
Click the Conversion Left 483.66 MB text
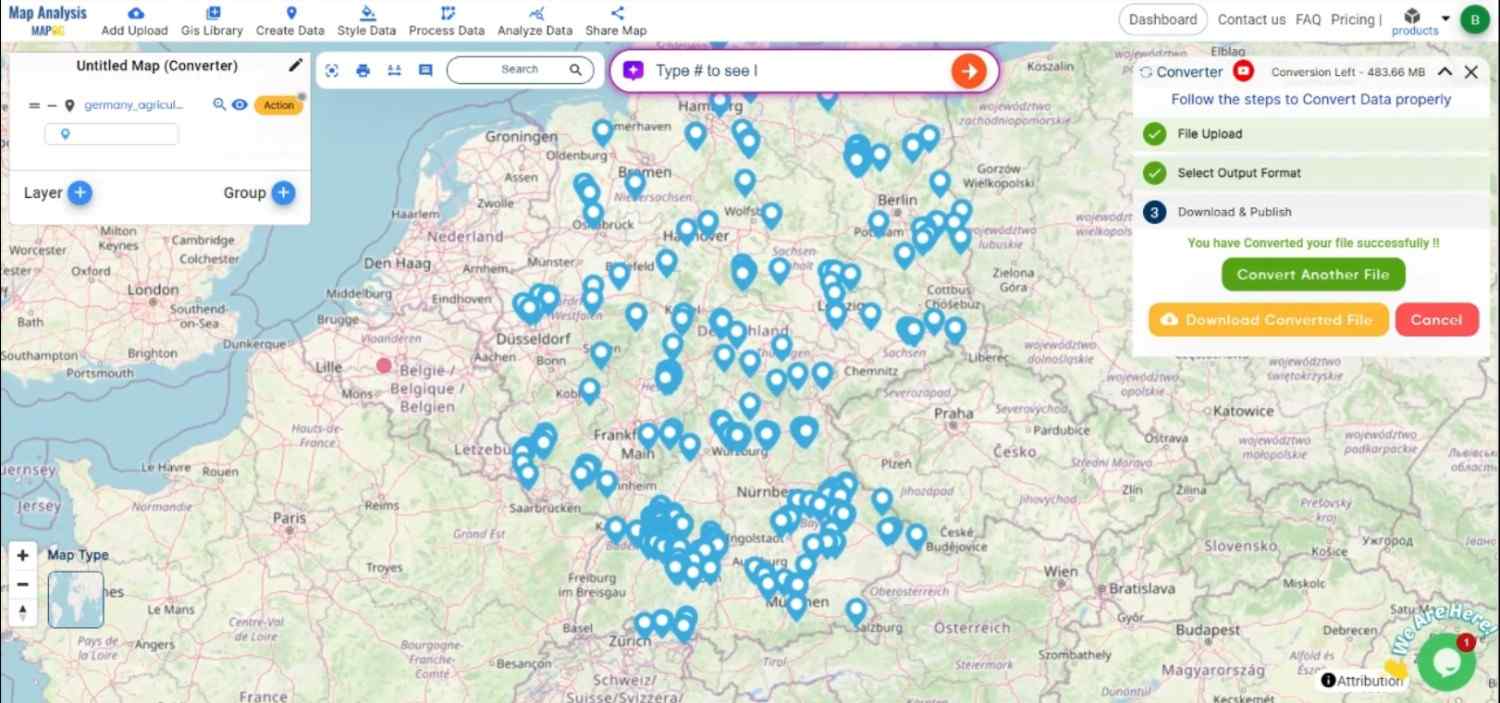1348,72
